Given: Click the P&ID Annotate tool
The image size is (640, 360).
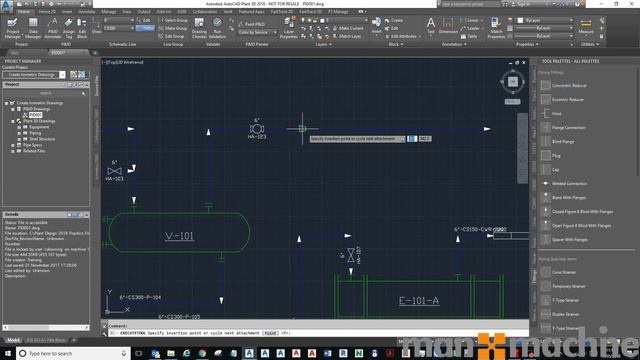Looking at the screenshot, I should 53,28.
